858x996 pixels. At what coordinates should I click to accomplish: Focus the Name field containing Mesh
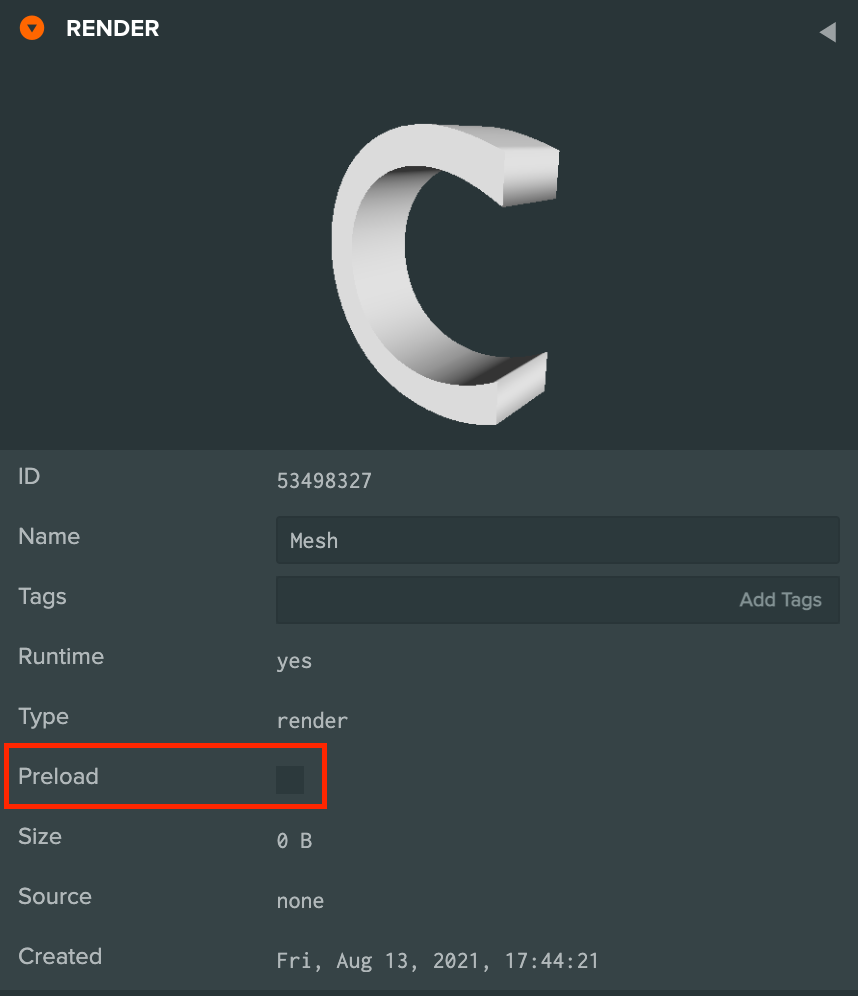[x=558, y=540]
